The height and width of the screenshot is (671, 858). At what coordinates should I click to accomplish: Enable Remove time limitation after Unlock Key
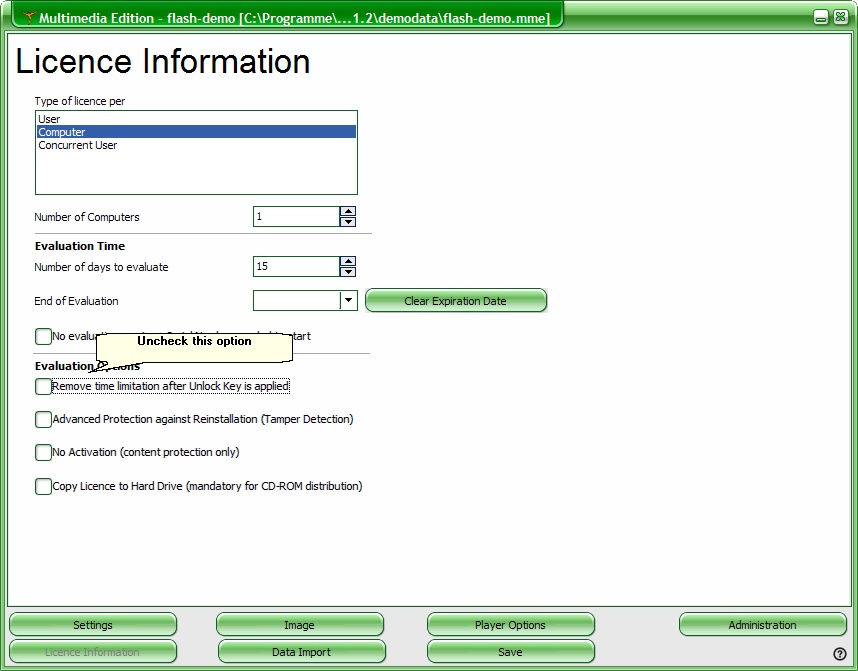(x=43, y=386)
